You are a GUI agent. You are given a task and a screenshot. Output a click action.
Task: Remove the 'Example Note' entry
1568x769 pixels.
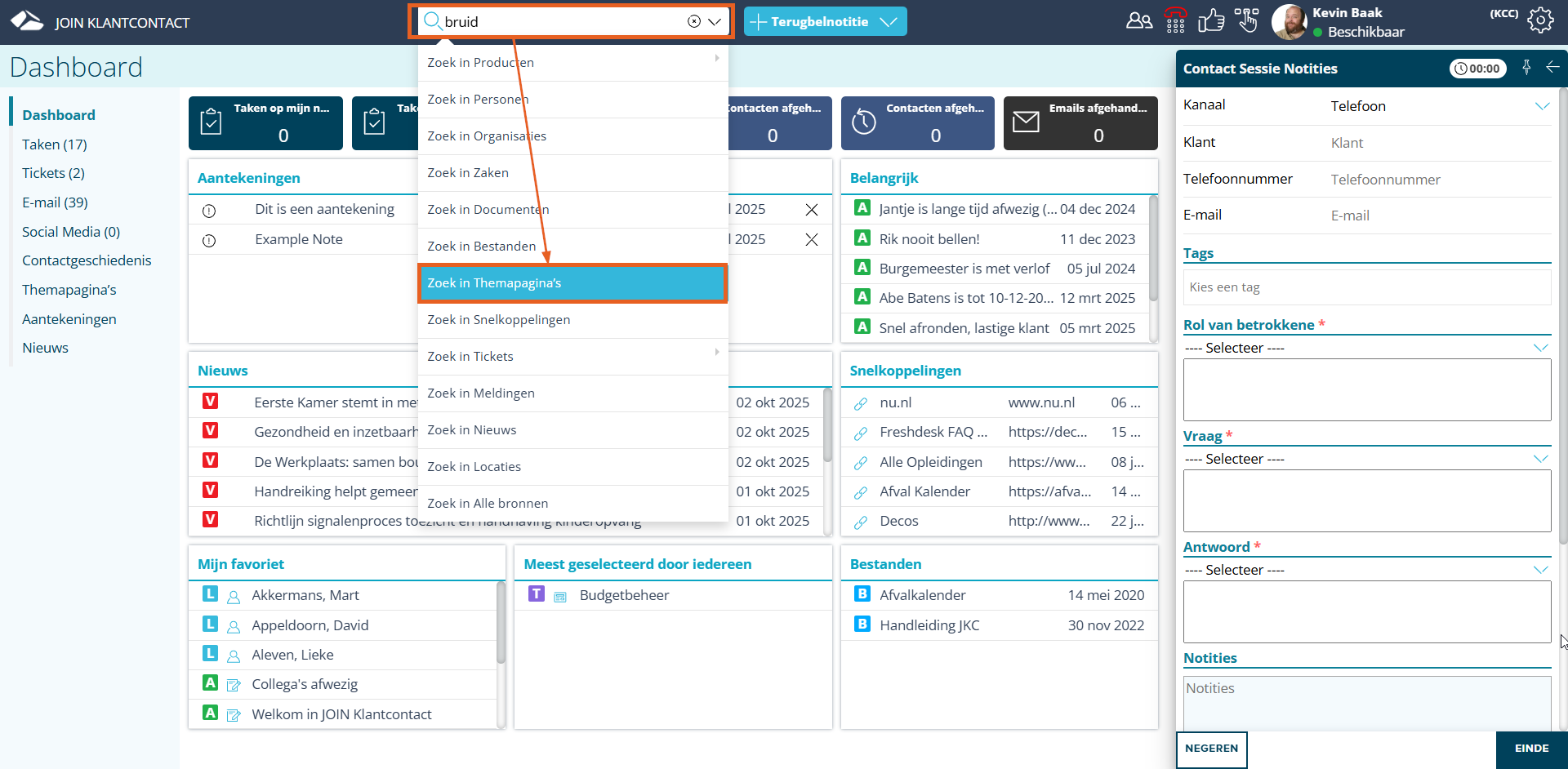(811, 239)
